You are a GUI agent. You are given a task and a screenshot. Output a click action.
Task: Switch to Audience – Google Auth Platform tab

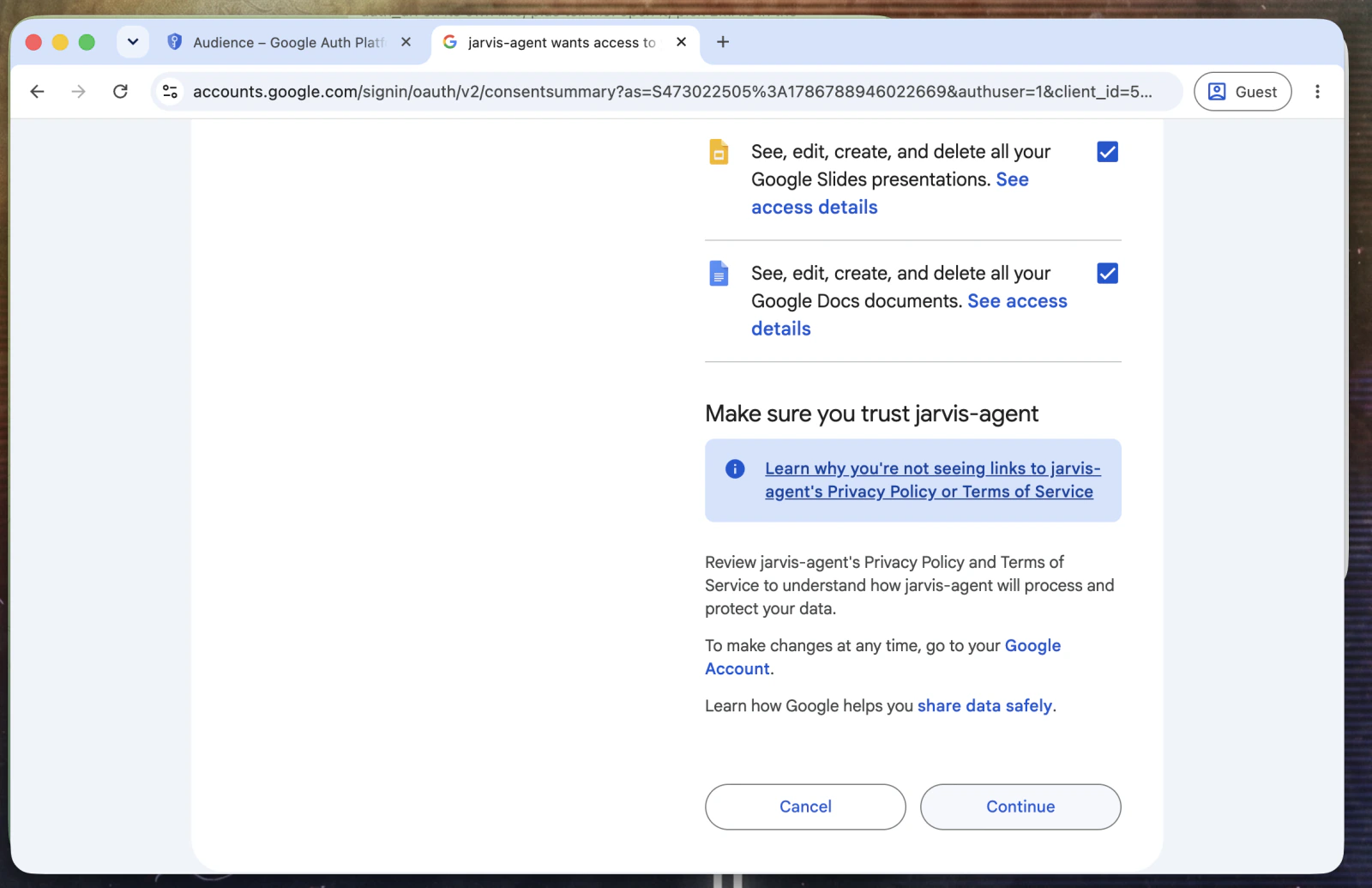pos(289,42)
